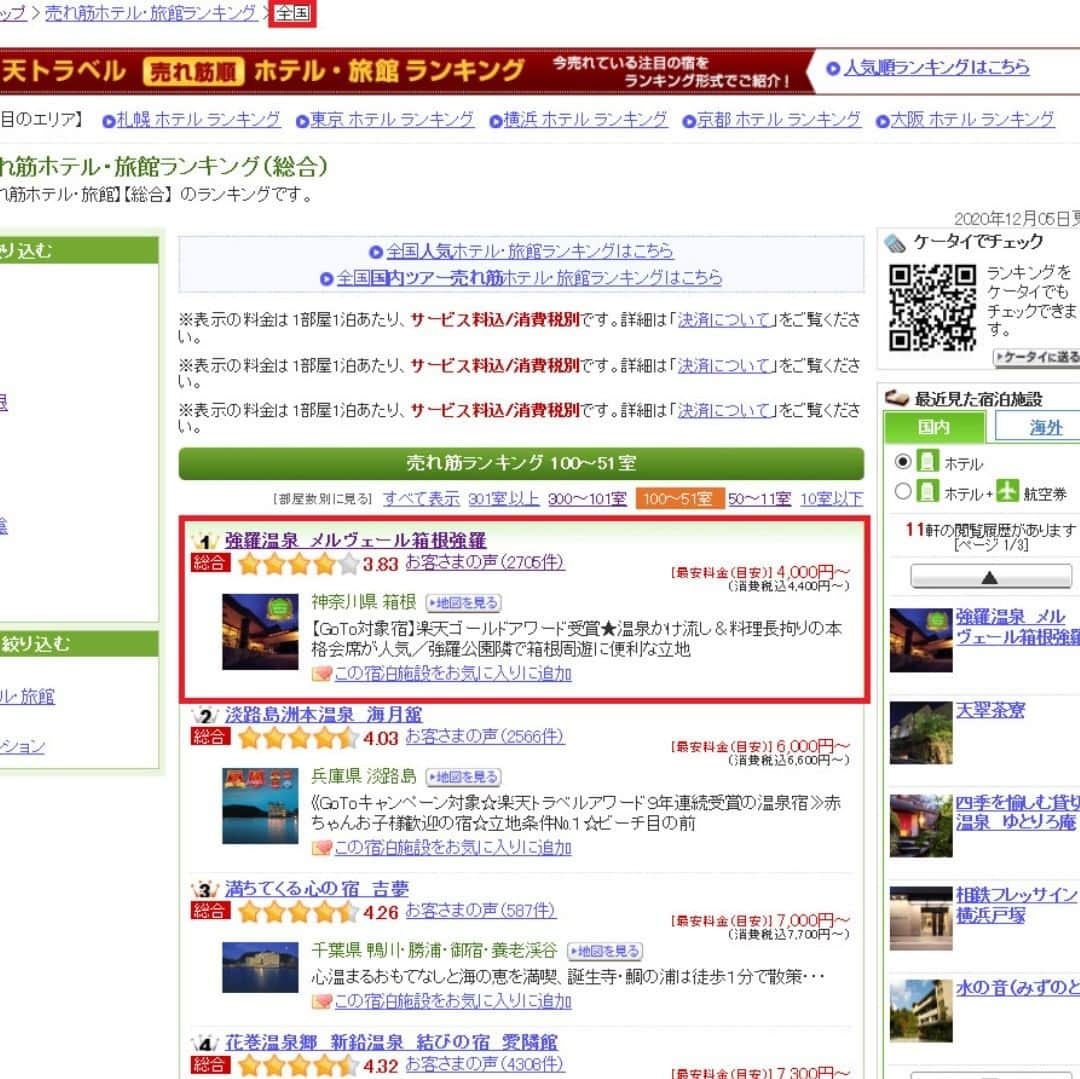This screenshot has height=1079, width=1080.
Task: Click favorite heart icon for メルヴェール箱根強羅
Action: [x=322, y=673]
